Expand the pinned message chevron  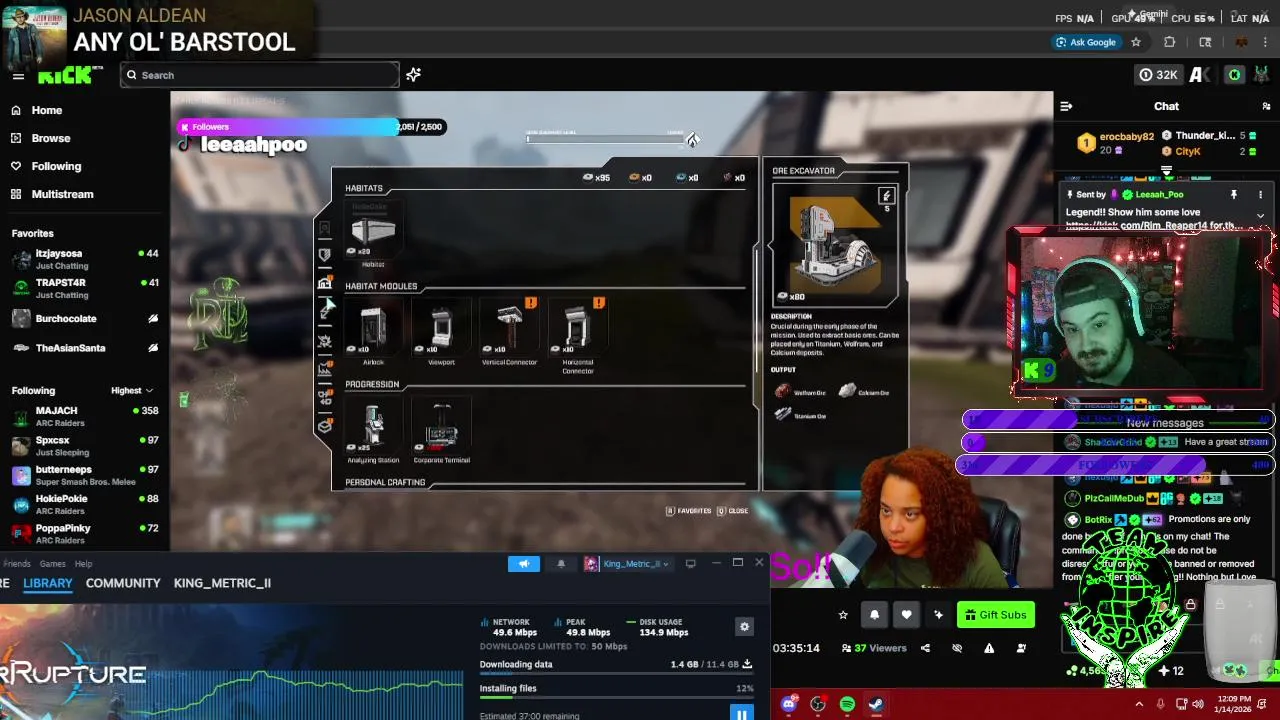(1260, 216)
